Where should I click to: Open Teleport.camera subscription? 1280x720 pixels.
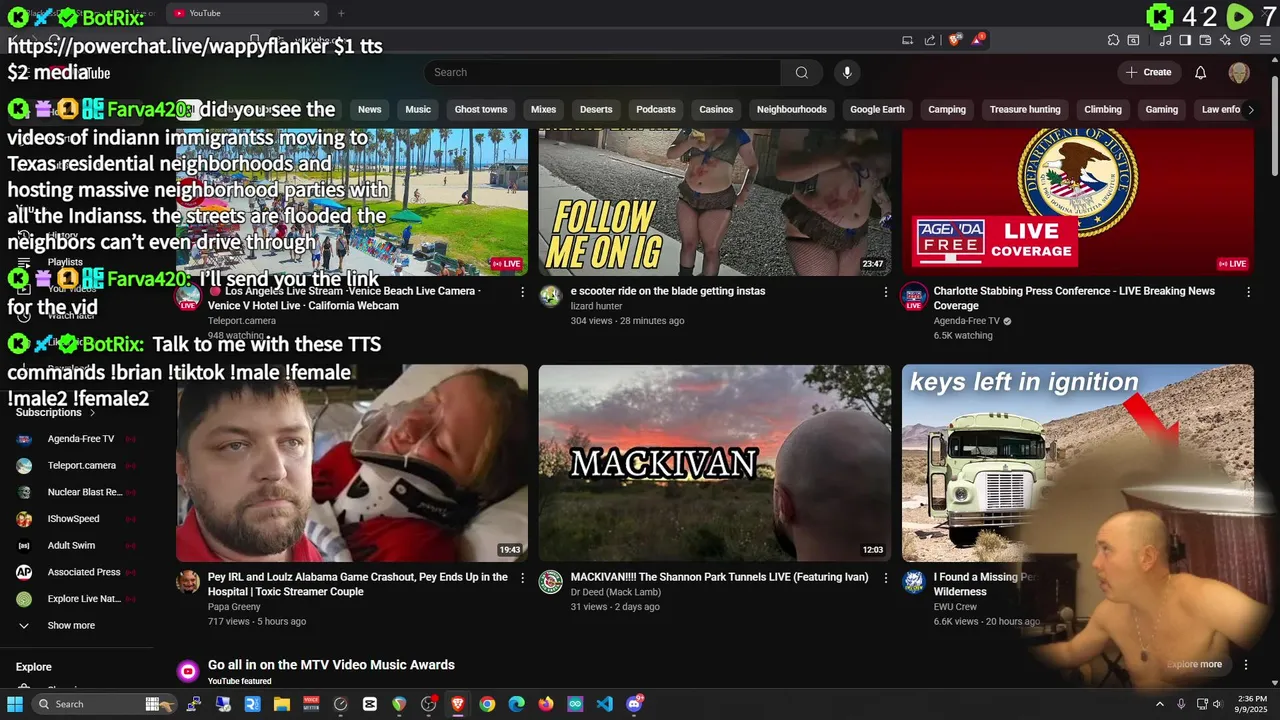click(x=82, y=465)
